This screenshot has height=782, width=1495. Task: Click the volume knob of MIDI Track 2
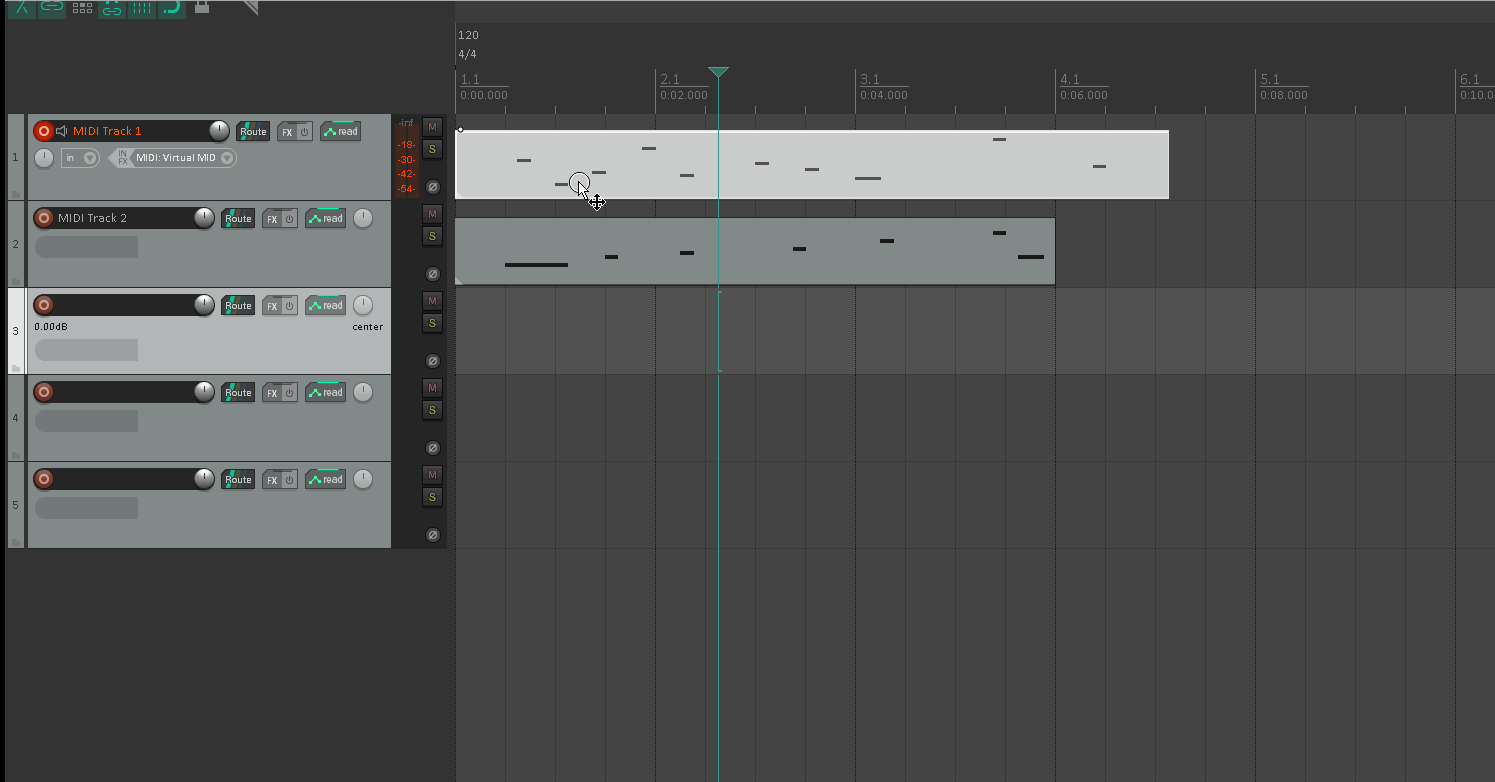coord(204,218)
